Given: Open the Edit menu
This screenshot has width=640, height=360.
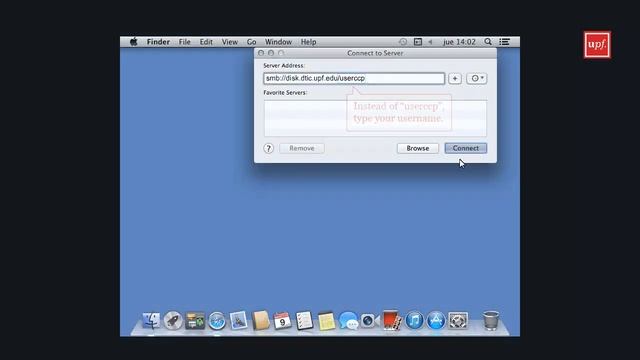Looking at the screenshot, I should pyautogui.click(x=206, y=42).
